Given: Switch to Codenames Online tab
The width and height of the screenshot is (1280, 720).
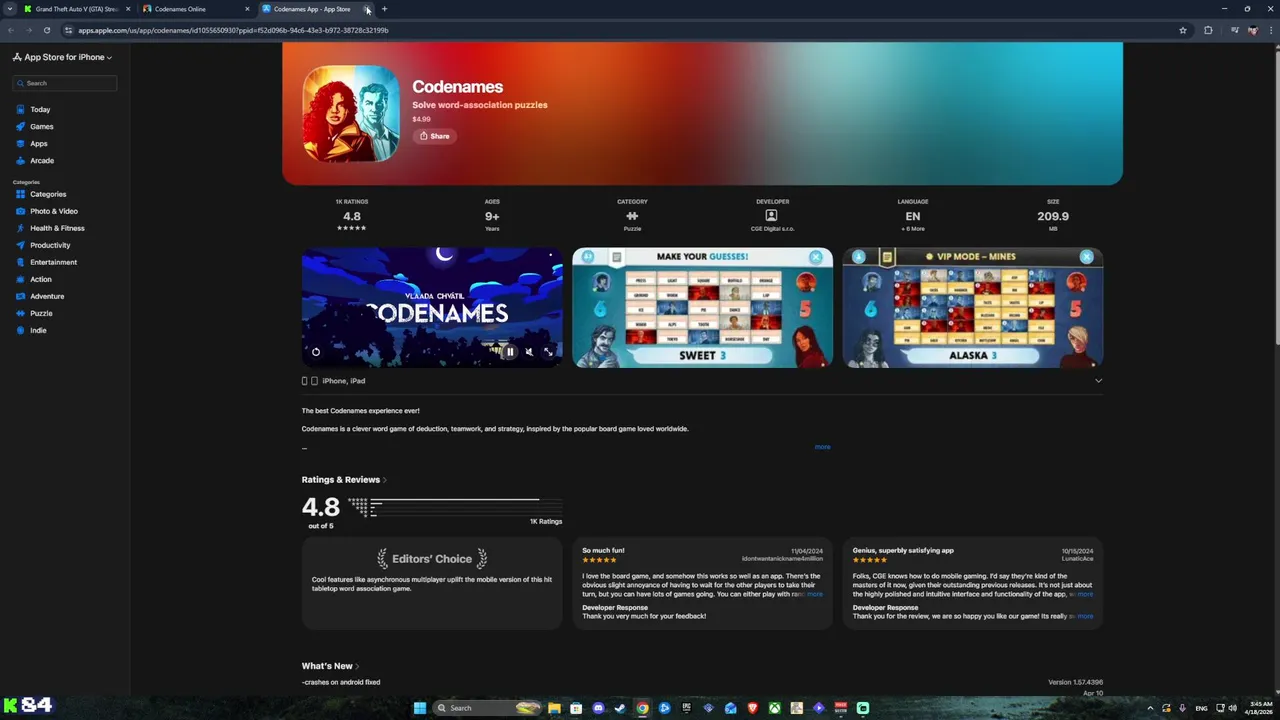Looking at the screenshot, I should coord(193,9).
